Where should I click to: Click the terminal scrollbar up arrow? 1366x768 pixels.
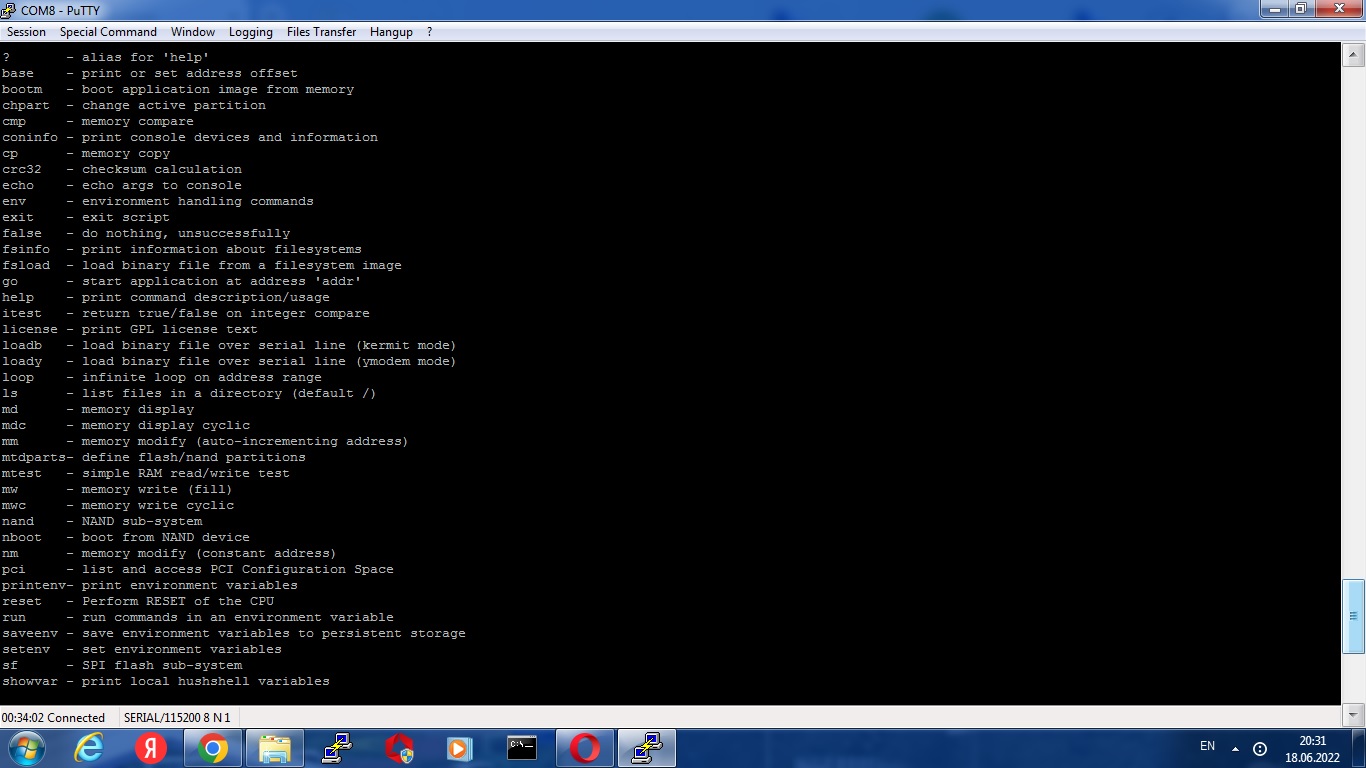[1353, 56]
